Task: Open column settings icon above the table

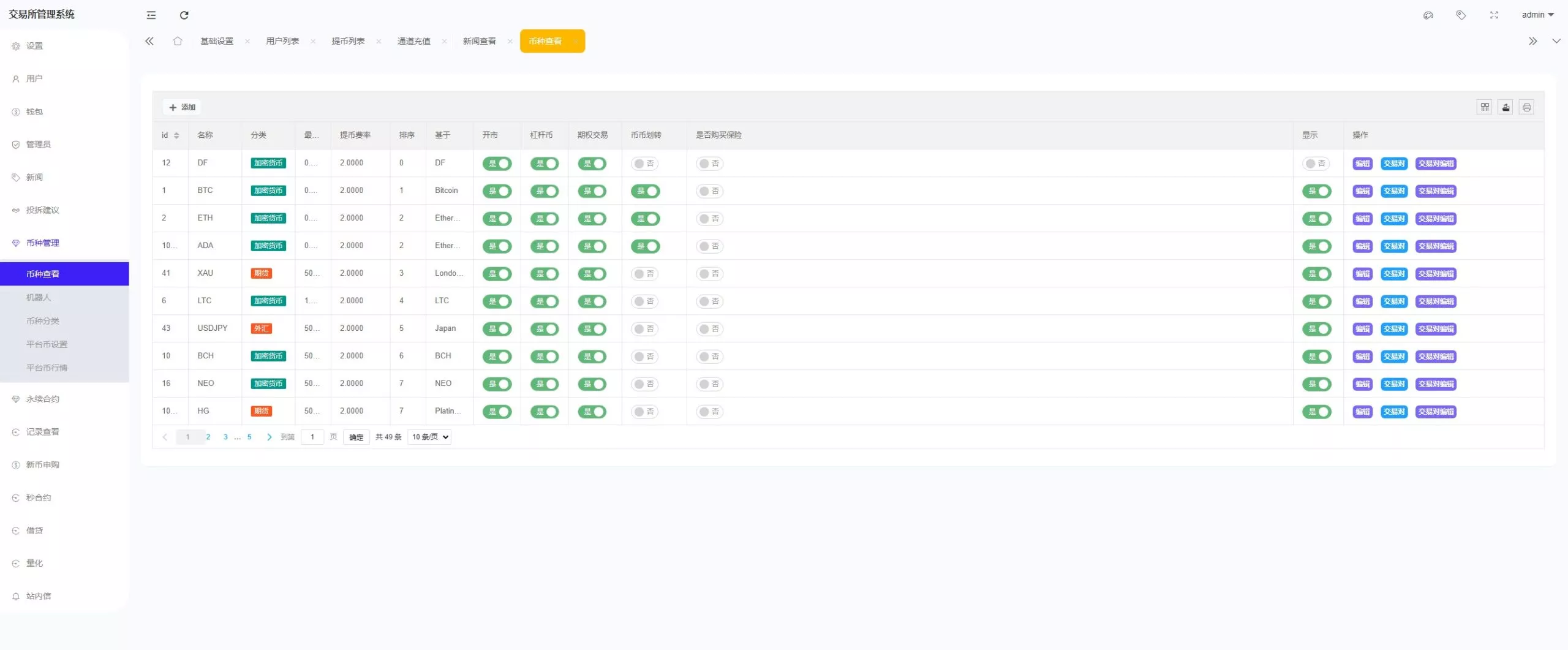Action: [x=1485, y=107]
